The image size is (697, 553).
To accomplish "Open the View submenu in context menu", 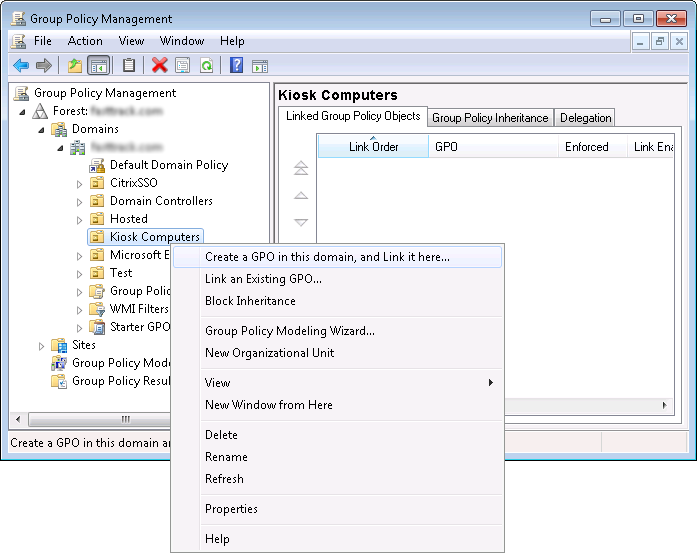I will coord(337,383).
